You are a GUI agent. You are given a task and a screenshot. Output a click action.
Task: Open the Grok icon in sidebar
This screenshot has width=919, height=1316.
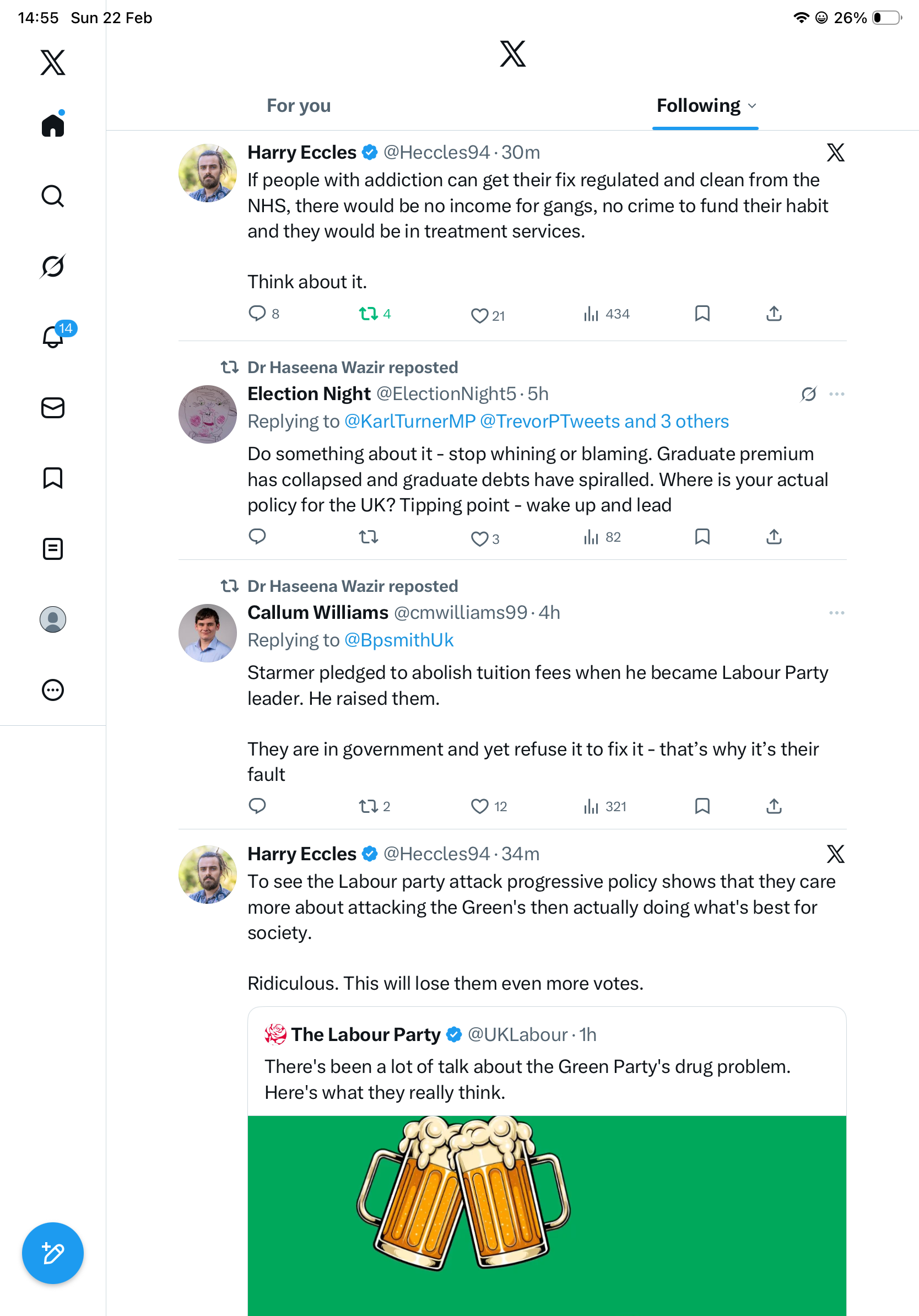point(53,267)
